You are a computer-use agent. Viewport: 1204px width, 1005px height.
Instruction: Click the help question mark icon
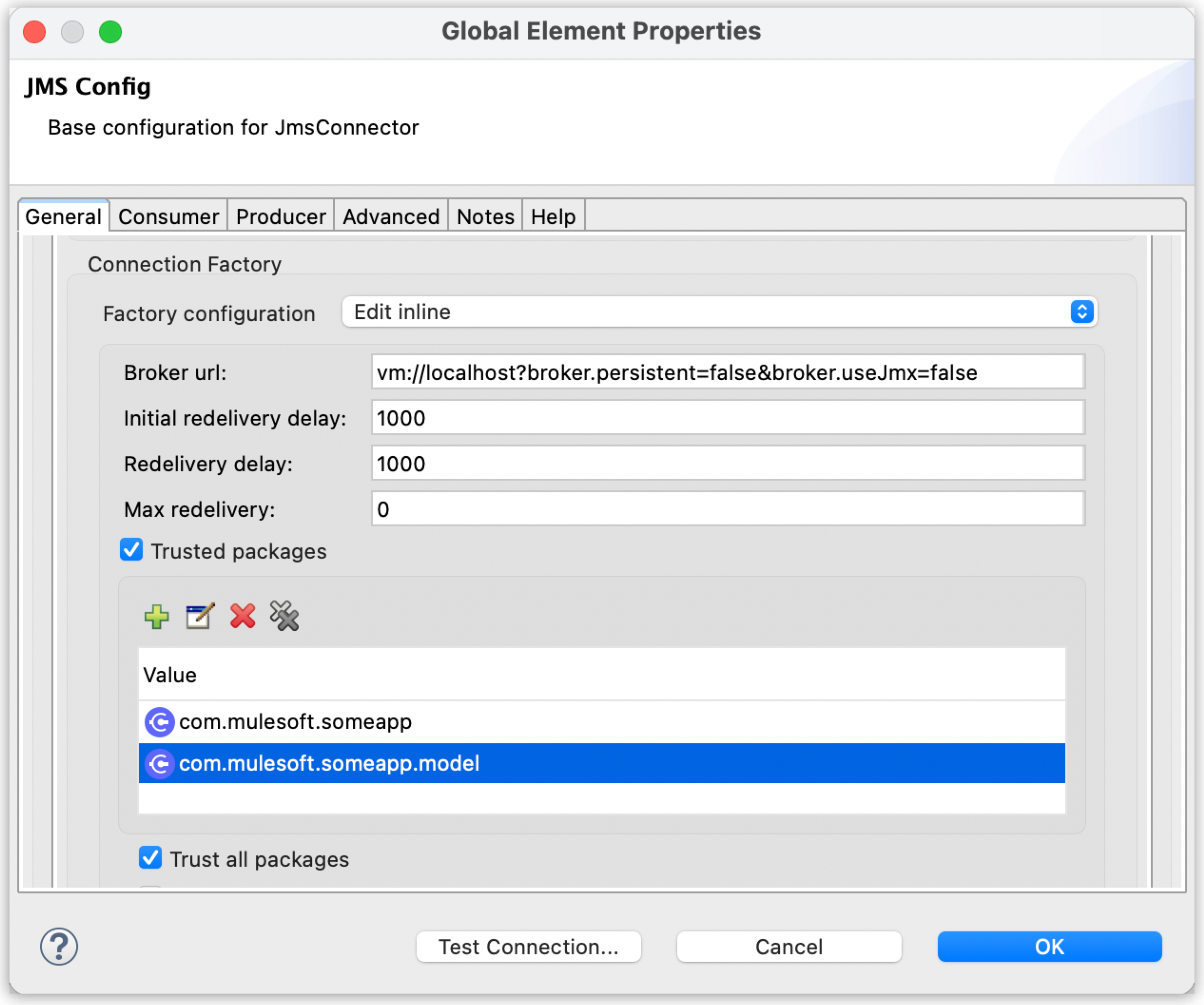coord(59,947)
